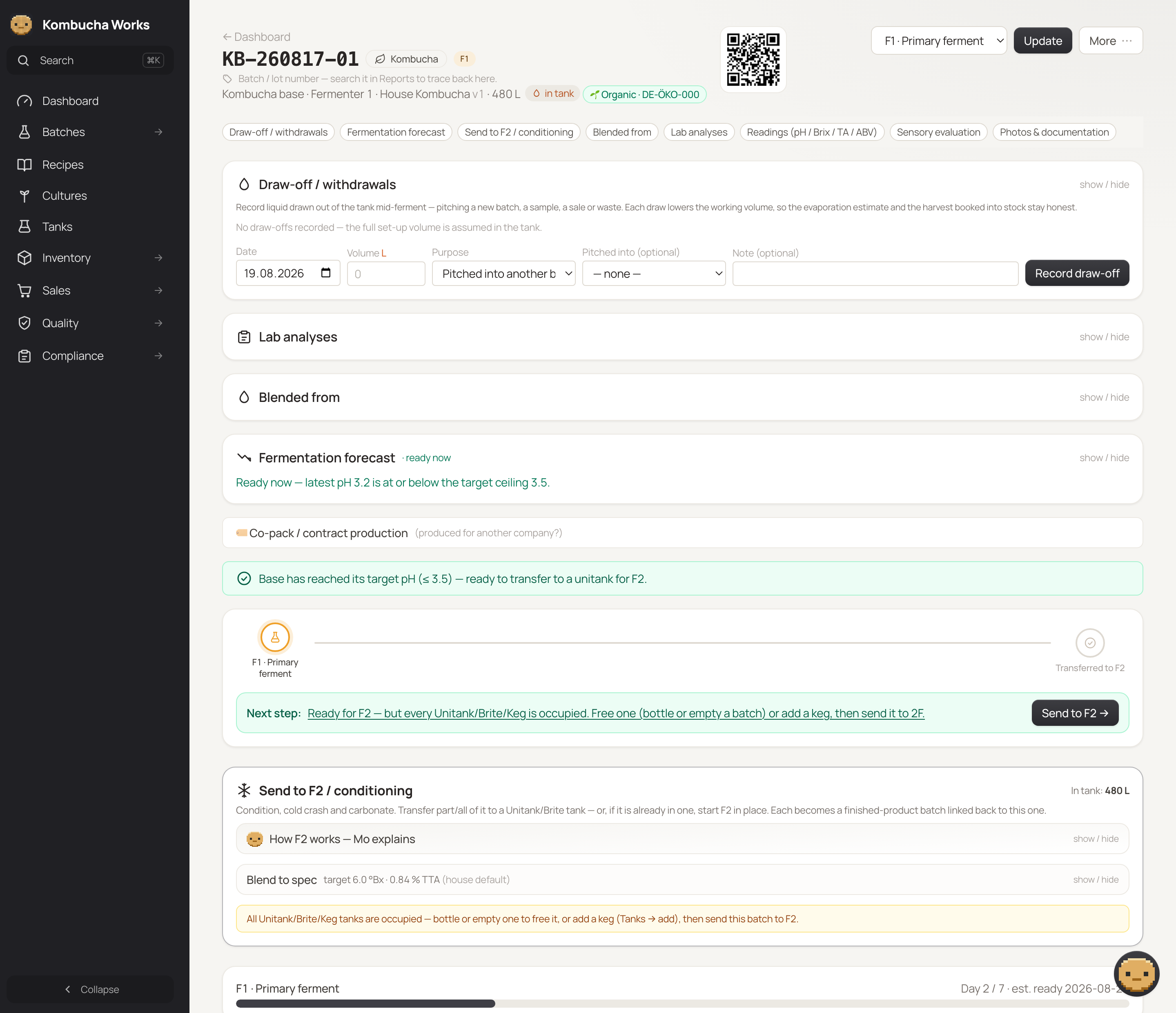Click the search magnifier icon
The image size is (1176, 1013).
click(23, 60)
